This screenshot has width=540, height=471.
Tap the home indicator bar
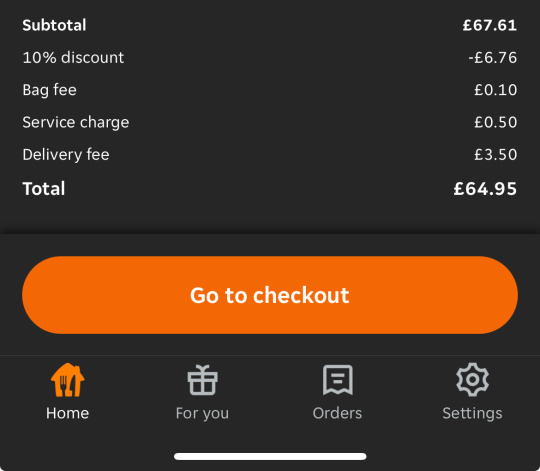pos(270,457)
